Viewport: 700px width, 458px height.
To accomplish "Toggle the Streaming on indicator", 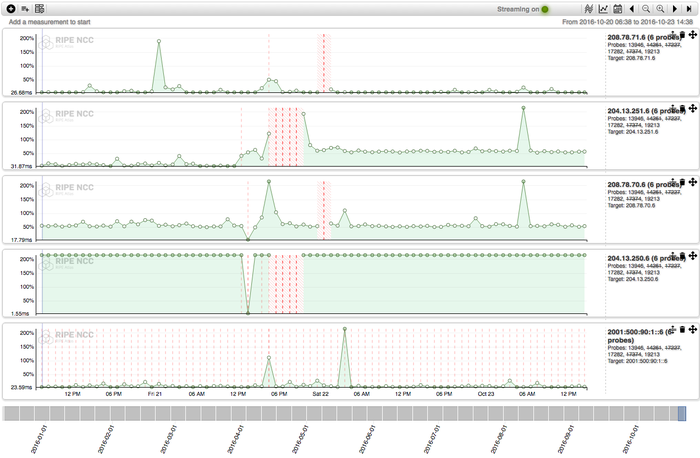I will [545, 9].
